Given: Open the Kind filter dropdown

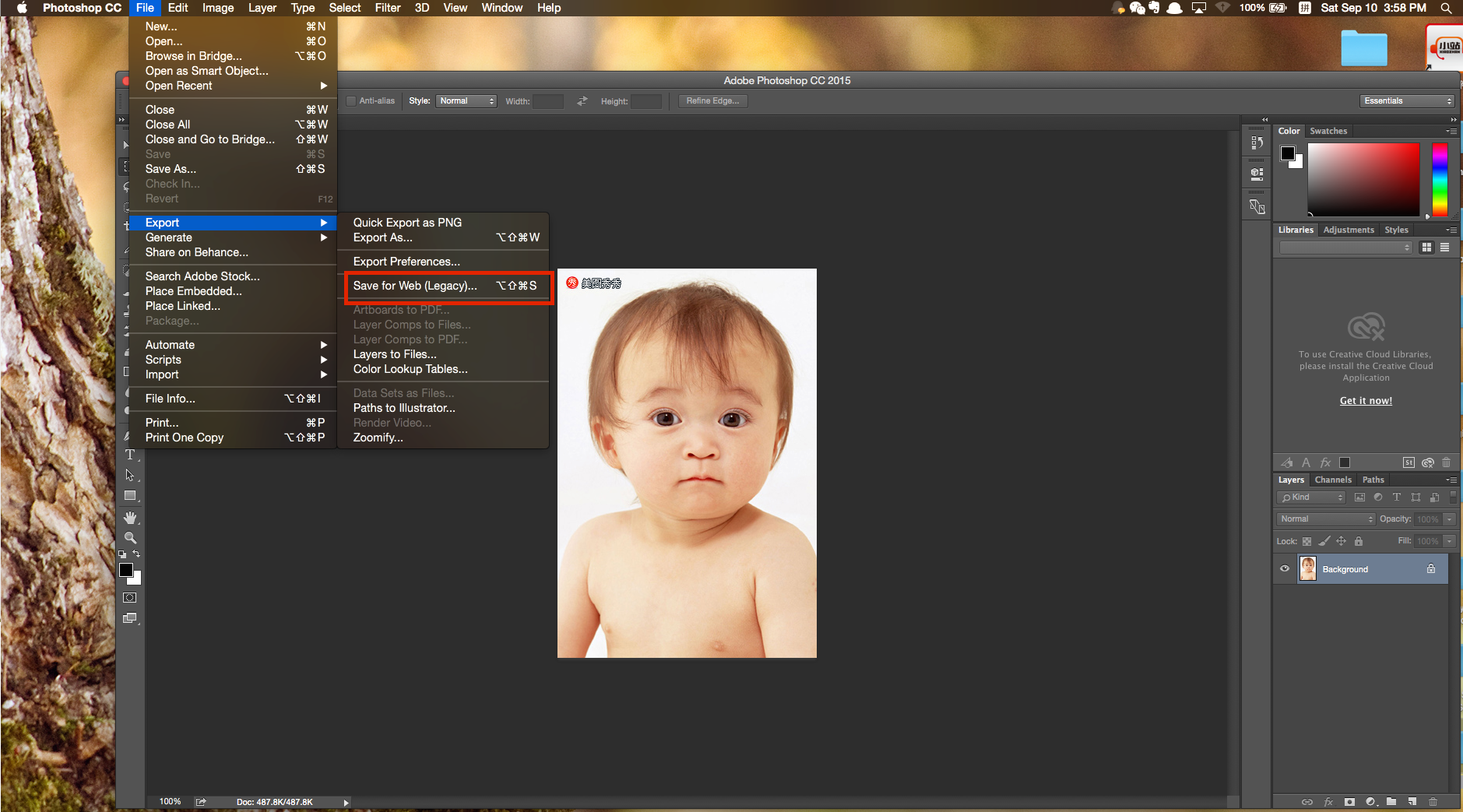Looking at the screenshot, I should tap(1312, 497).
